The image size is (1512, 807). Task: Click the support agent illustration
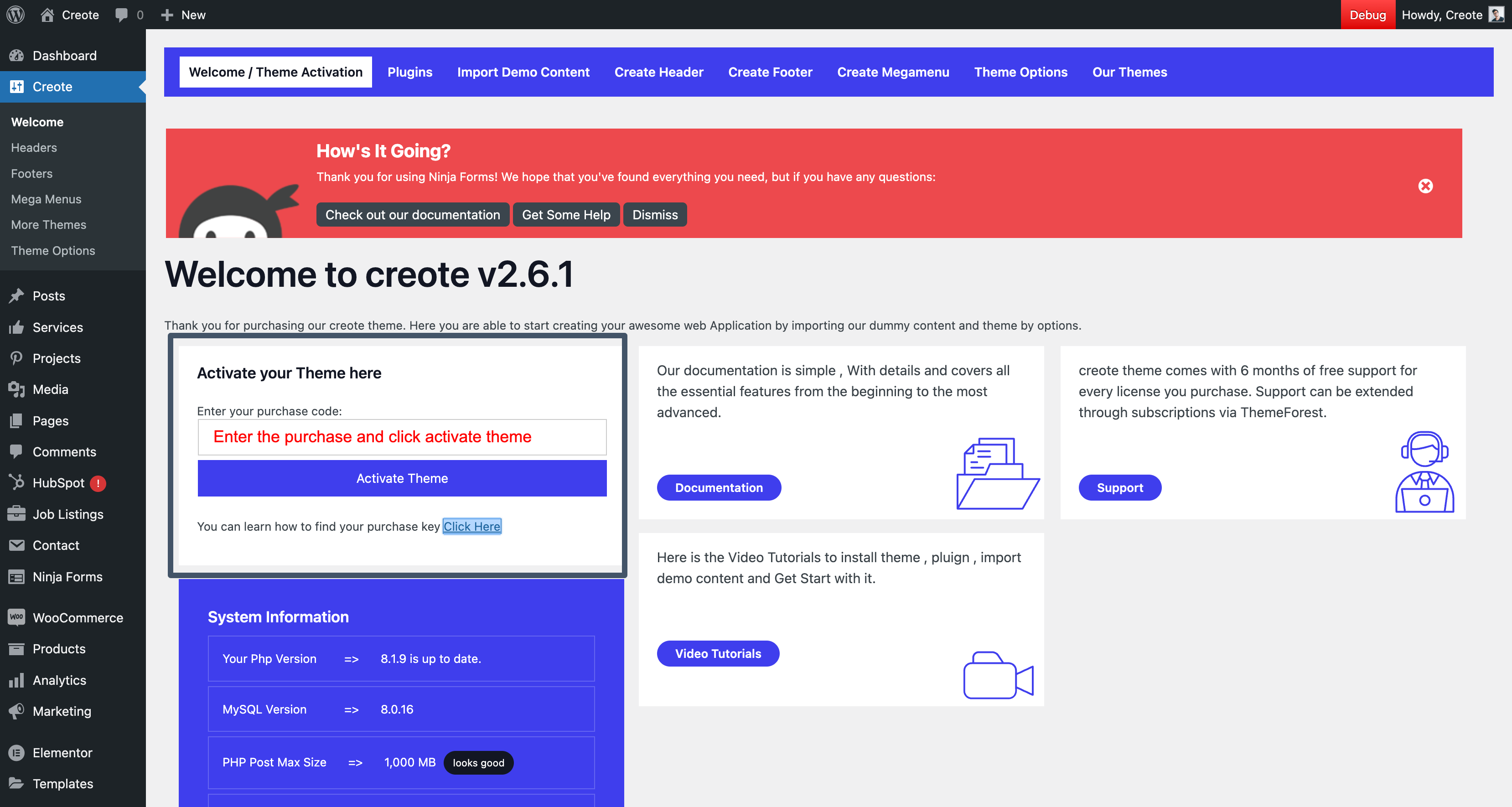point(1424,472)
